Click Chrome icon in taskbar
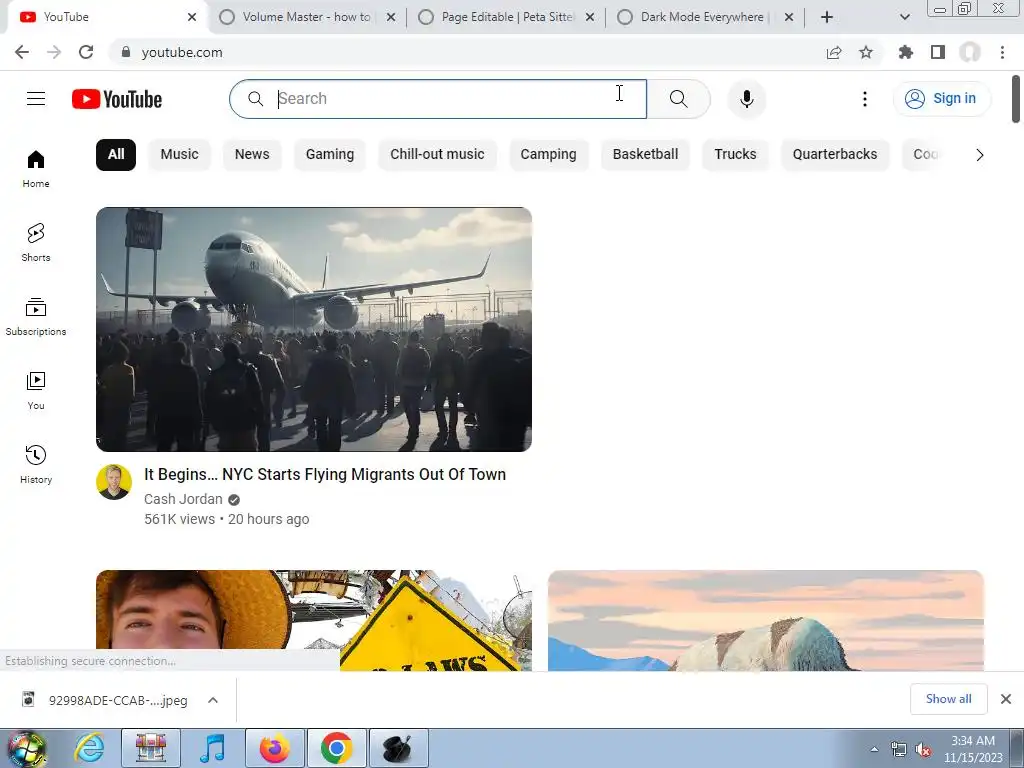 click(x=337, y=748)
